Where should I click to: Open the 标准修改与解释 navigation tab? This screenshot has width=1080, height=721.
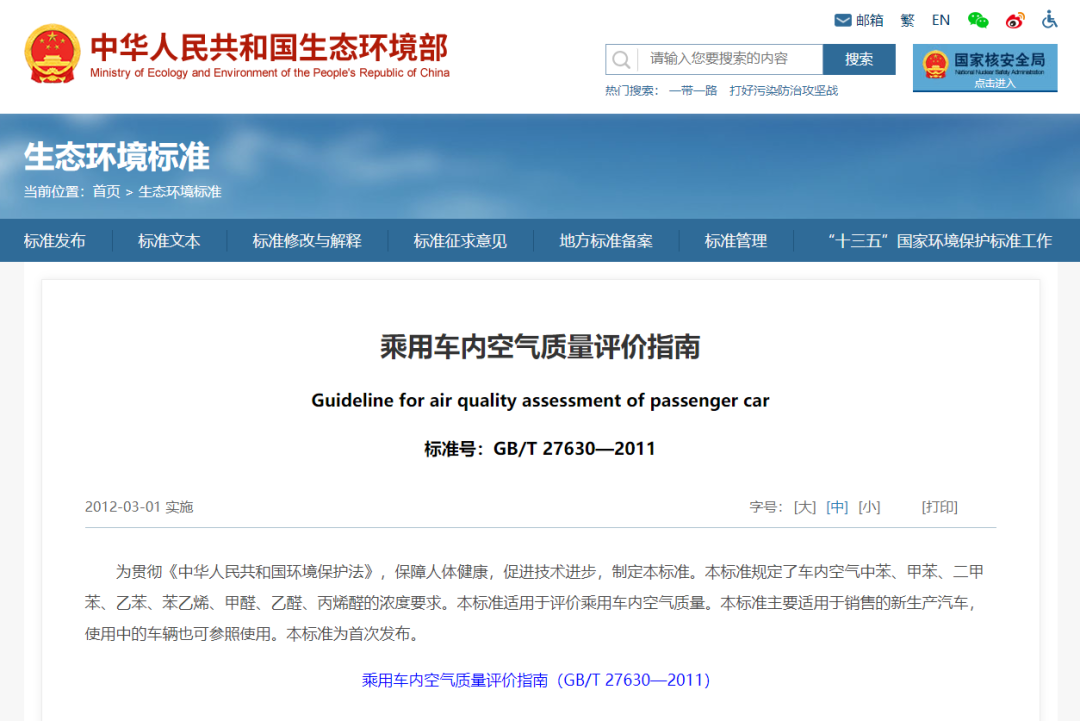tap(307, 240)
